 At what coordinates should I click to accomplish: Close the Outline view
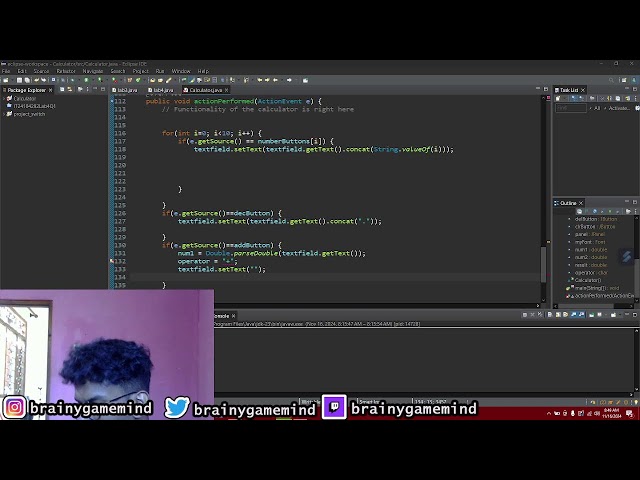pyautogui.click(x=581, y=203)
